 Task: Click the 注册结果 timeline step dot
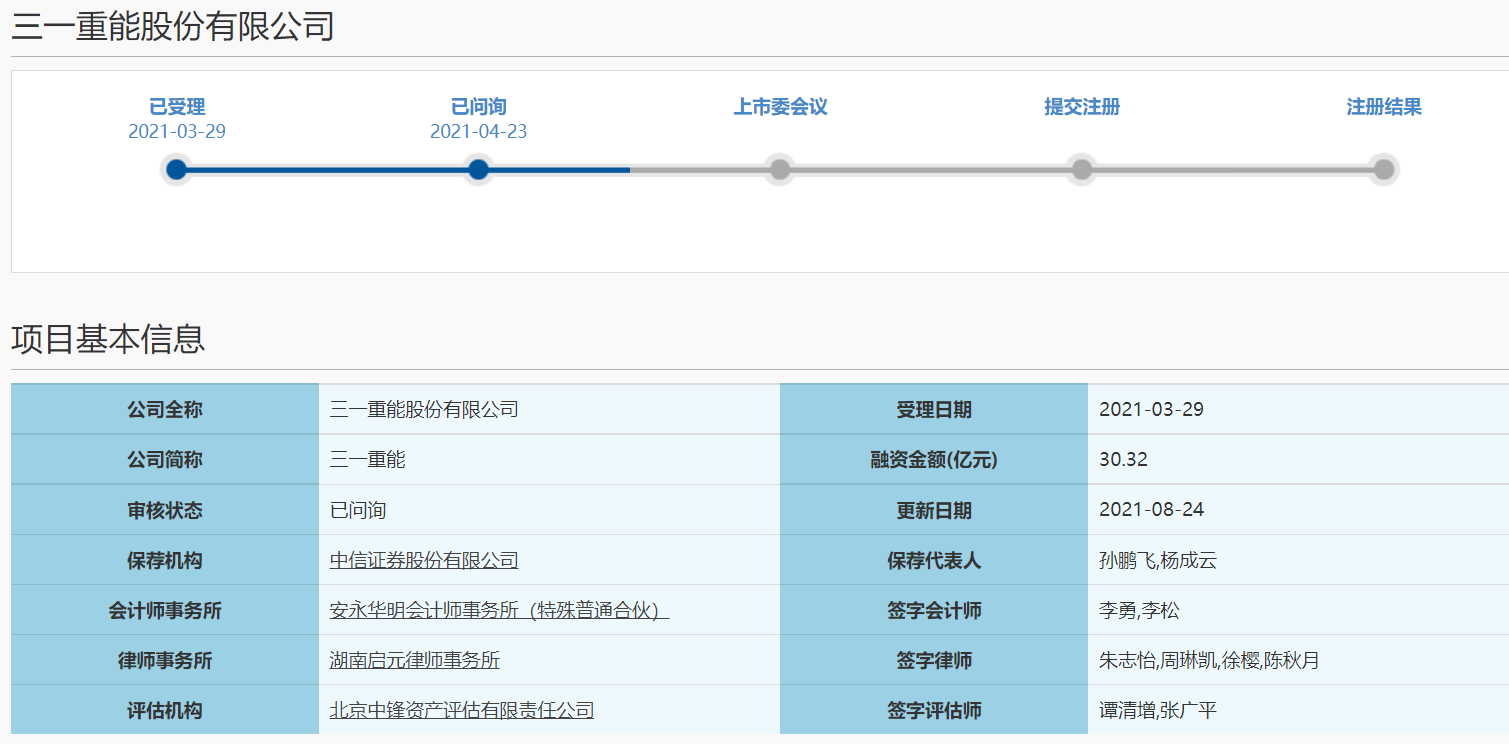[1384, 169]
